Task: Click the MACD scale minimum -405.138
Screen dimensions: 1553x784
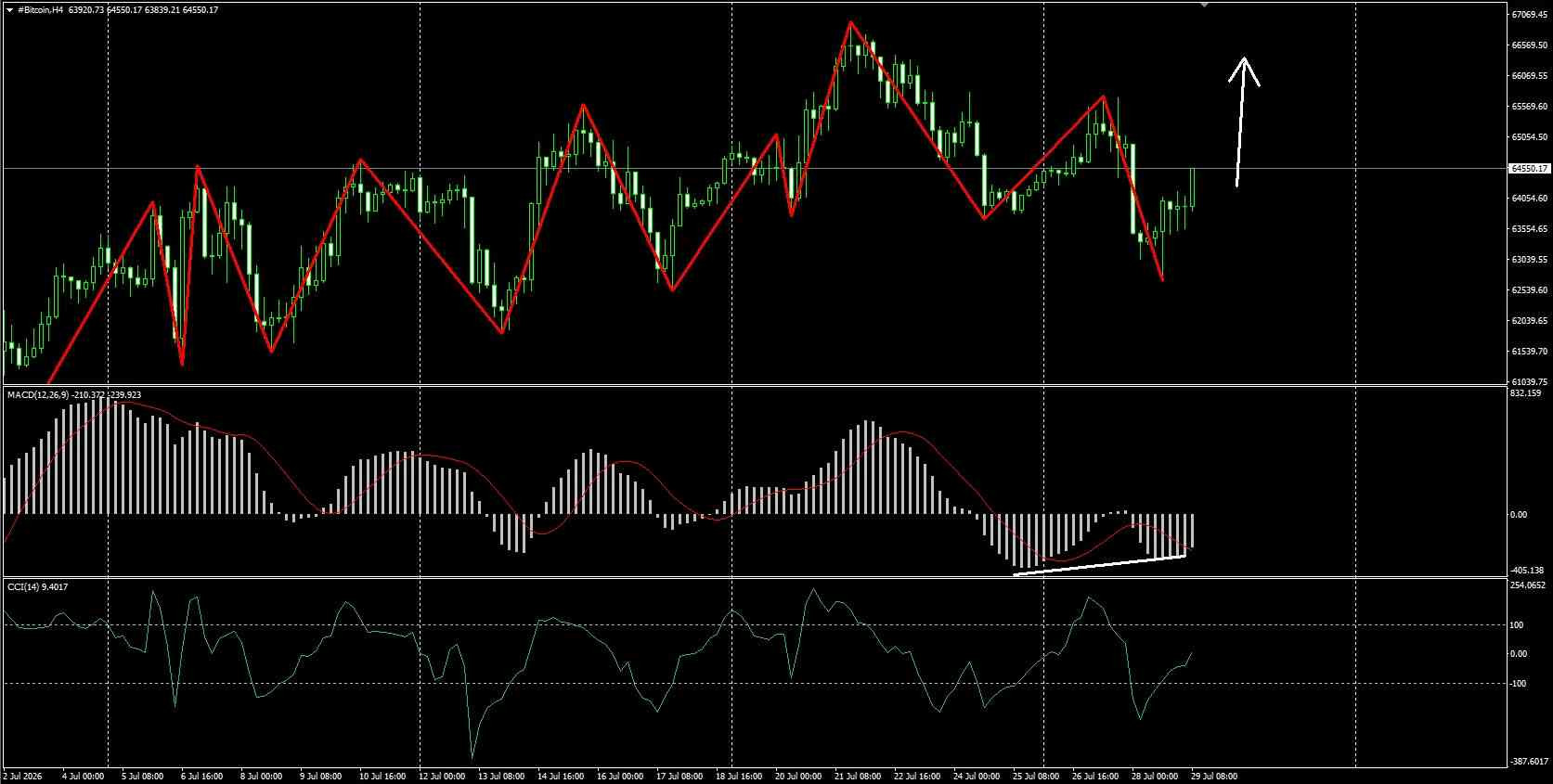Action: click(1527, 571)
